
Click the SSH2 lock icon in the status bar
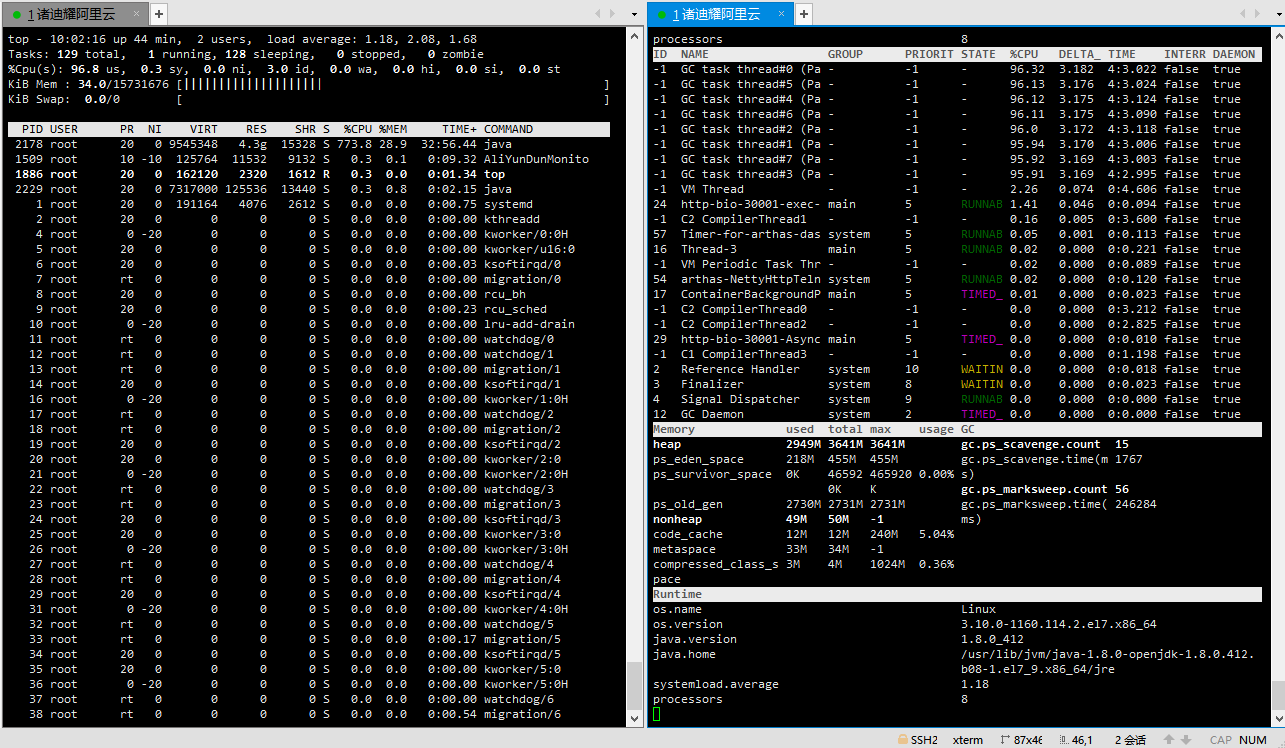pos(901,740)
